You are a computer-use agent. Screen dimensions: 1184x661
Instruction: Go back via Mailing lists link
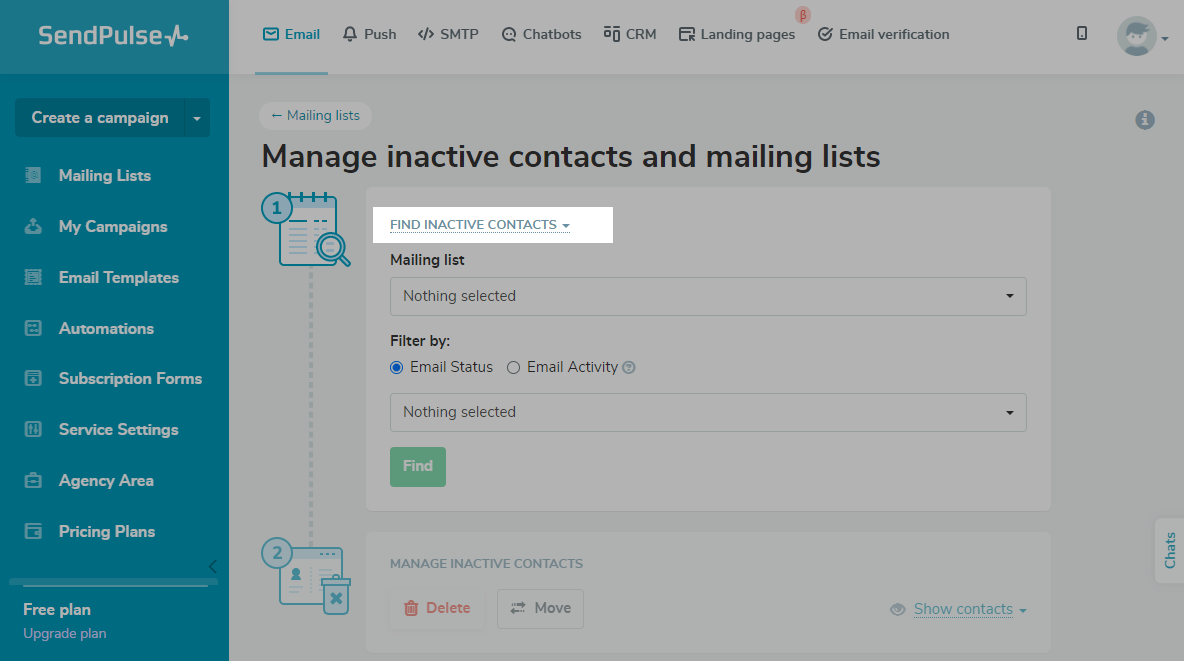(x=315, y=116)
